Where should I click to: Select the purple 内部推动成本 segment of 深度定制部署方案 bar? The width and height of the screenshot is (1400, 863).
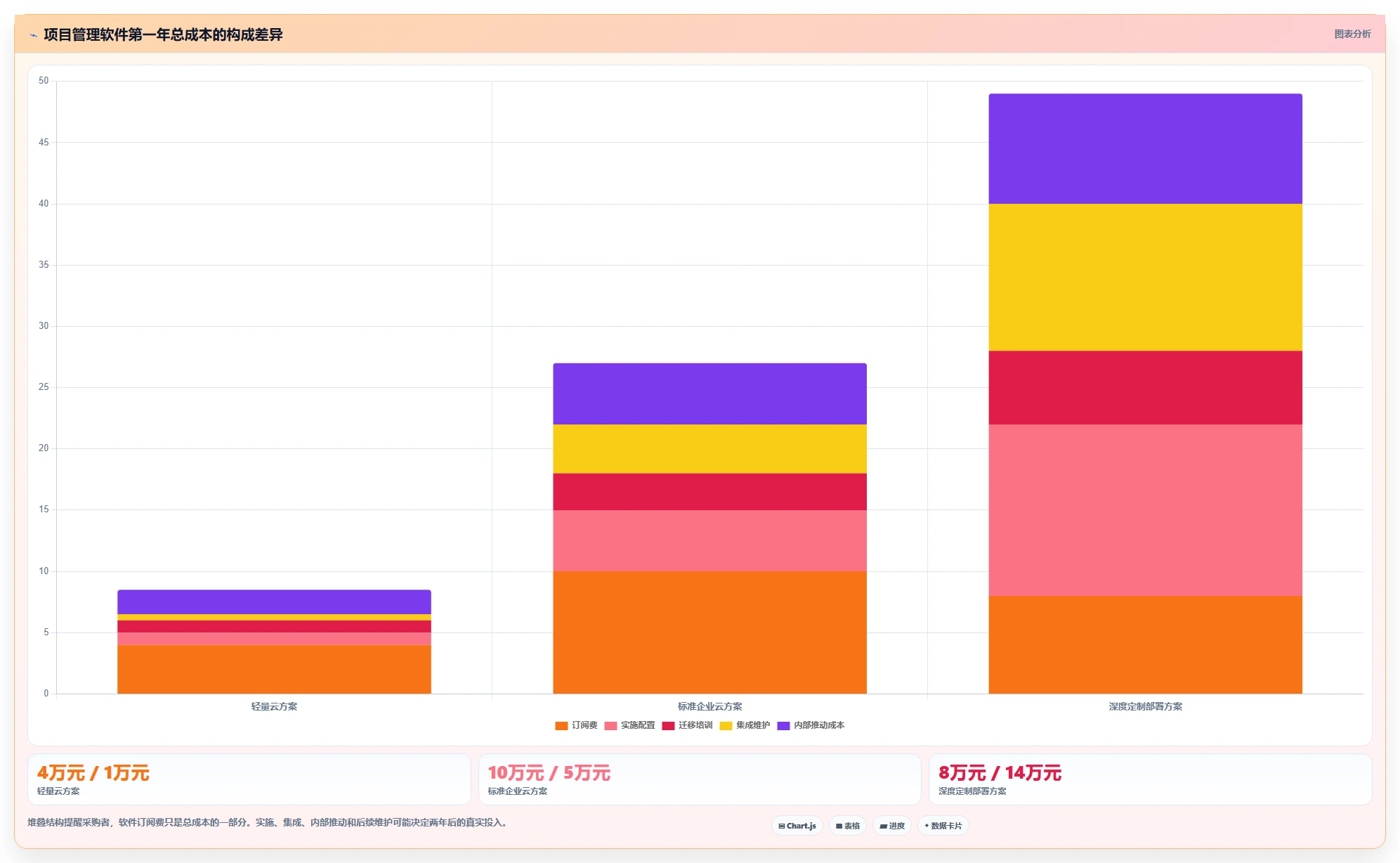[x=1145, y=149]
